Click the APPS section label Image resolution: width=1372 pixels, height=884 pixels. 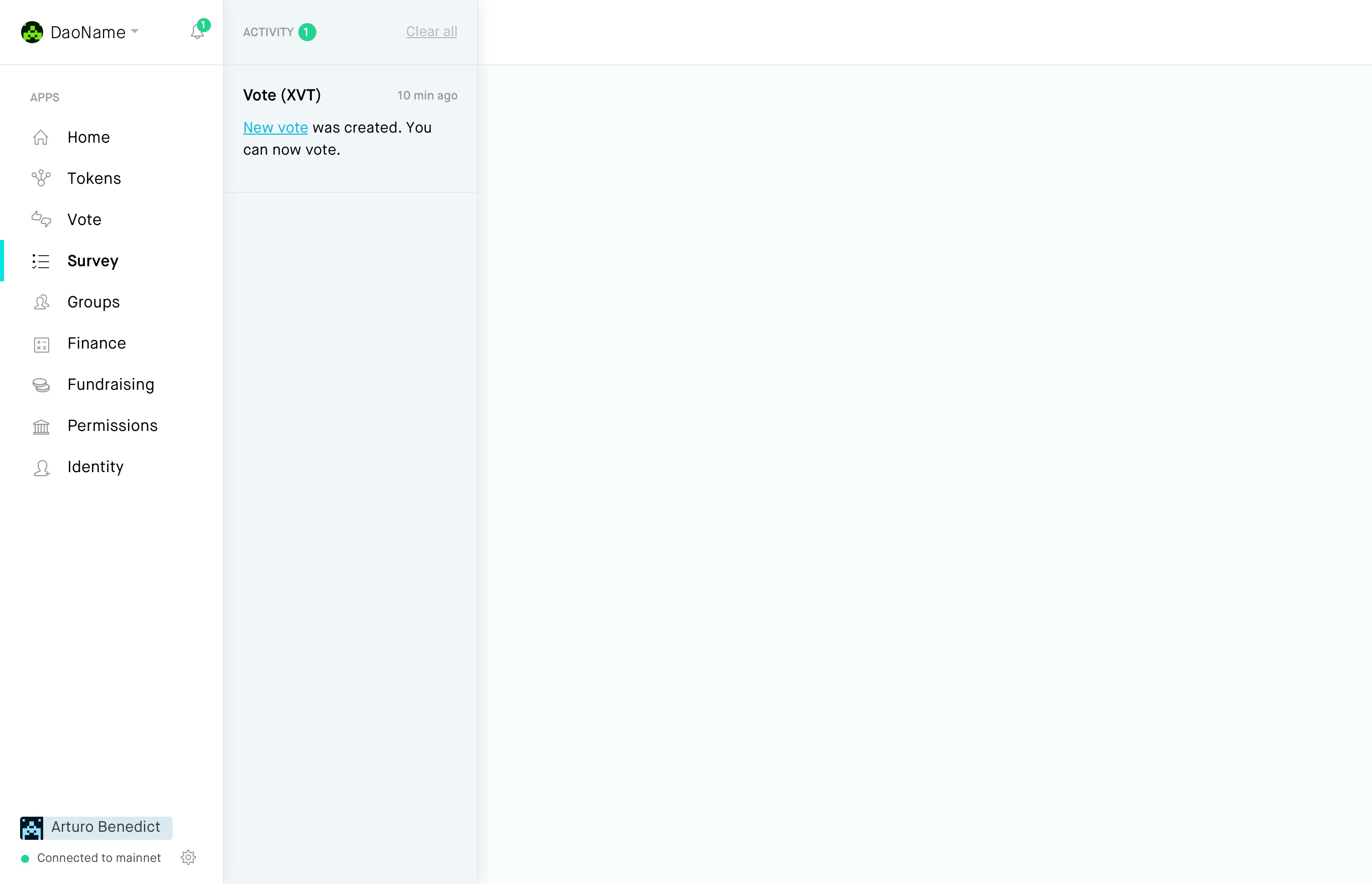click(45, 97)
